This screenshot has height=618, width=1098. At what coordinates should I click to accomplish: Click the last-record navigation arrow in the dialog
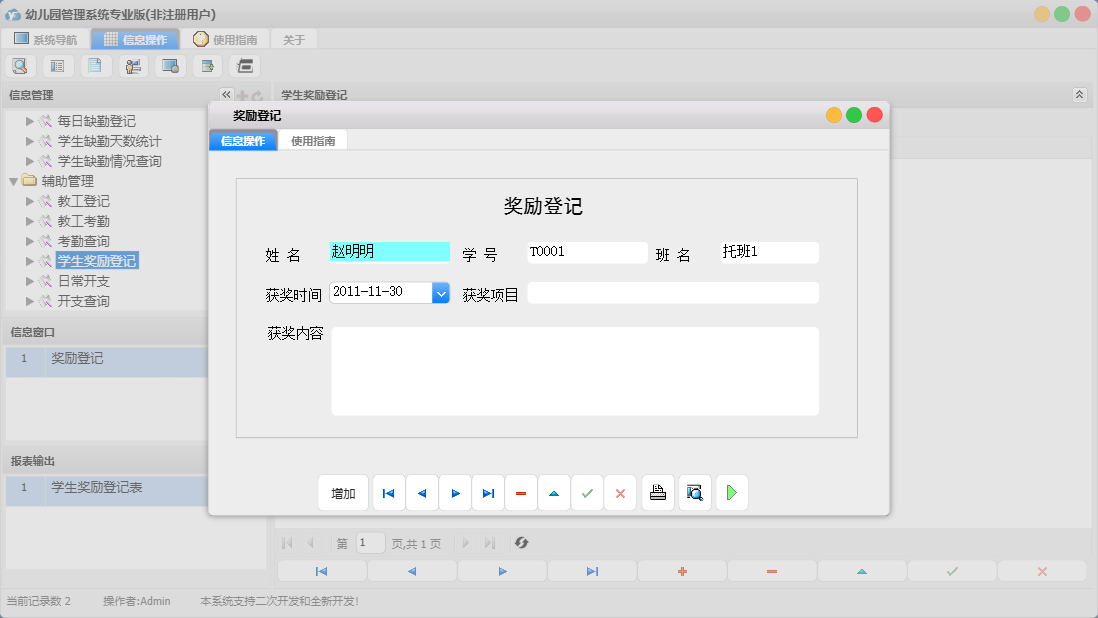click(488, 492)
